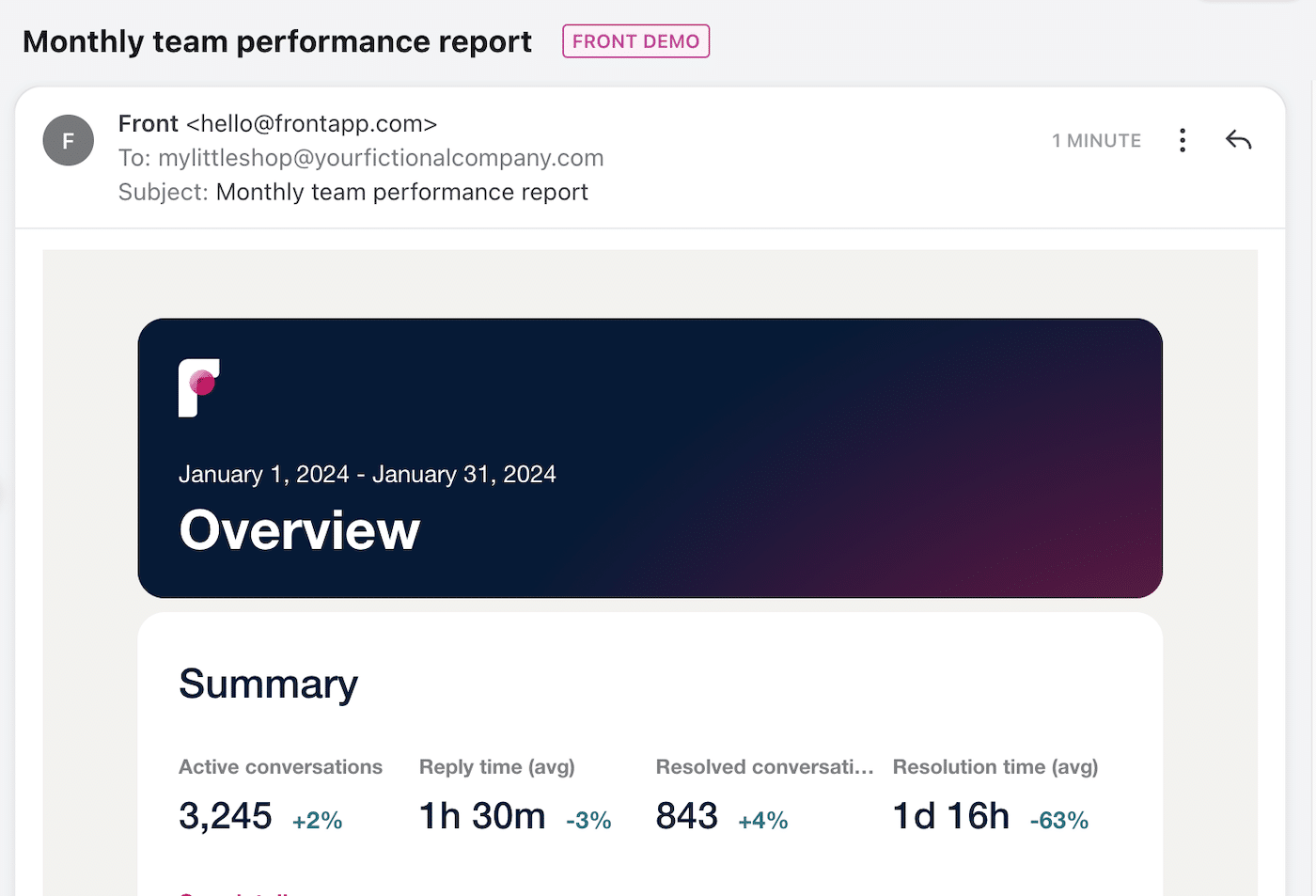
Task: Click the January 1 - January 31 date range
Action: pyautogui.click(x=368, y=474)
